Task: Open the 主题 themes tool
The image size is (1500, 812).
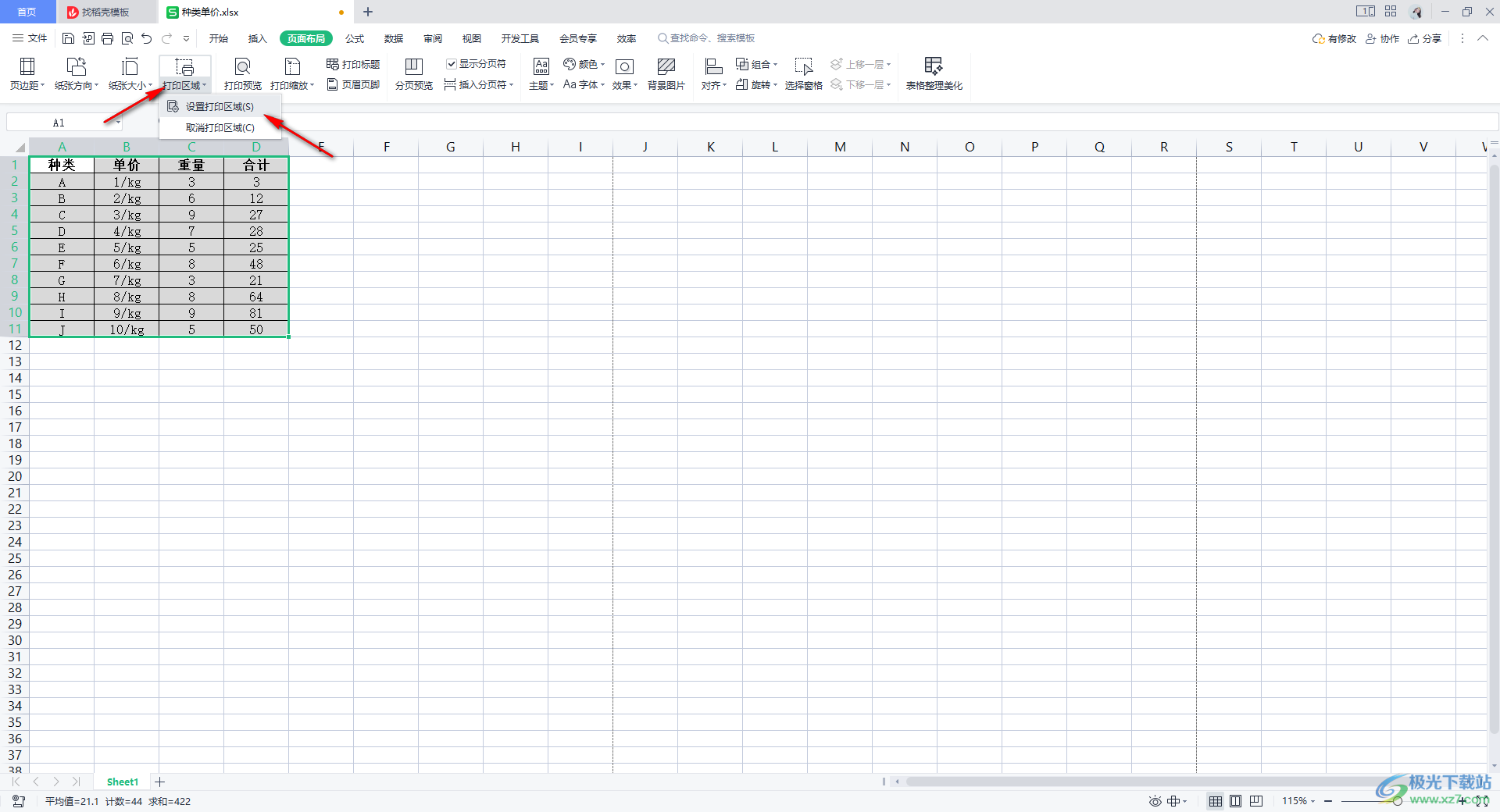Action: 541,74
